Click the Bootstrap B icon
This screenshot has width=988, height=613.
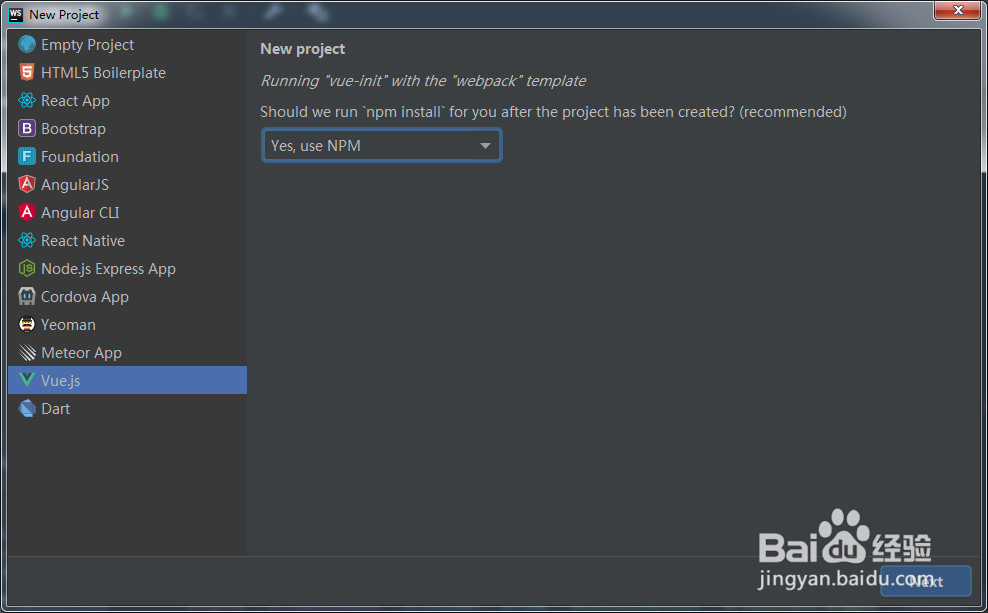[x=27, y=129]
